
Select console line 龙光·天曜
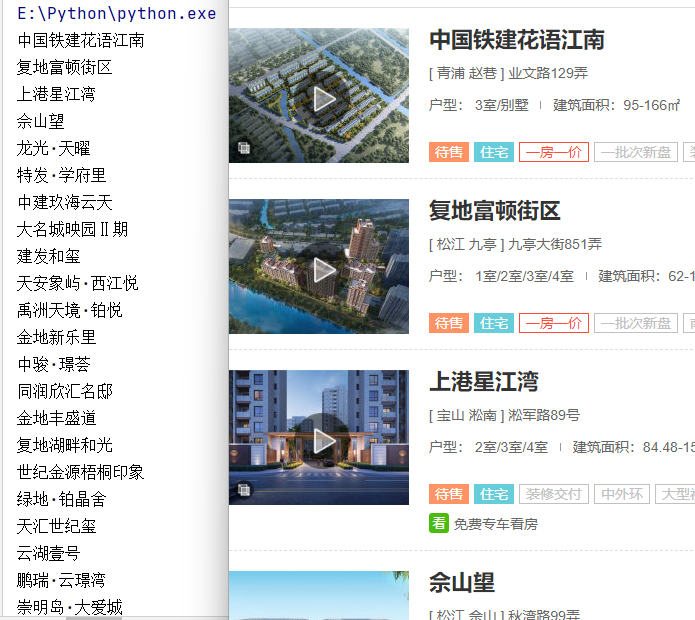tap(53, 148)
